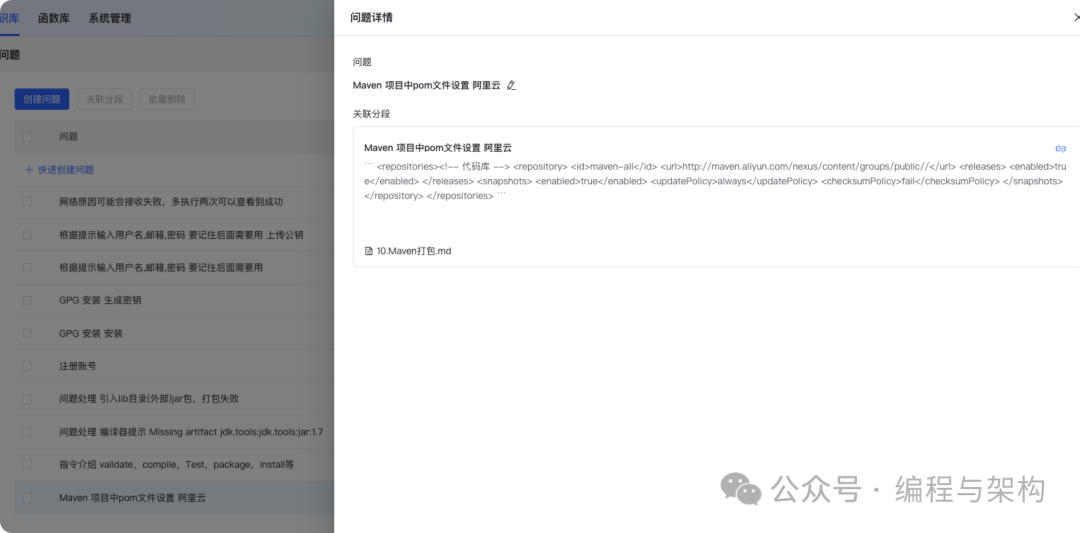Check the 上传公钥 row checkbox

coord(27,235)
